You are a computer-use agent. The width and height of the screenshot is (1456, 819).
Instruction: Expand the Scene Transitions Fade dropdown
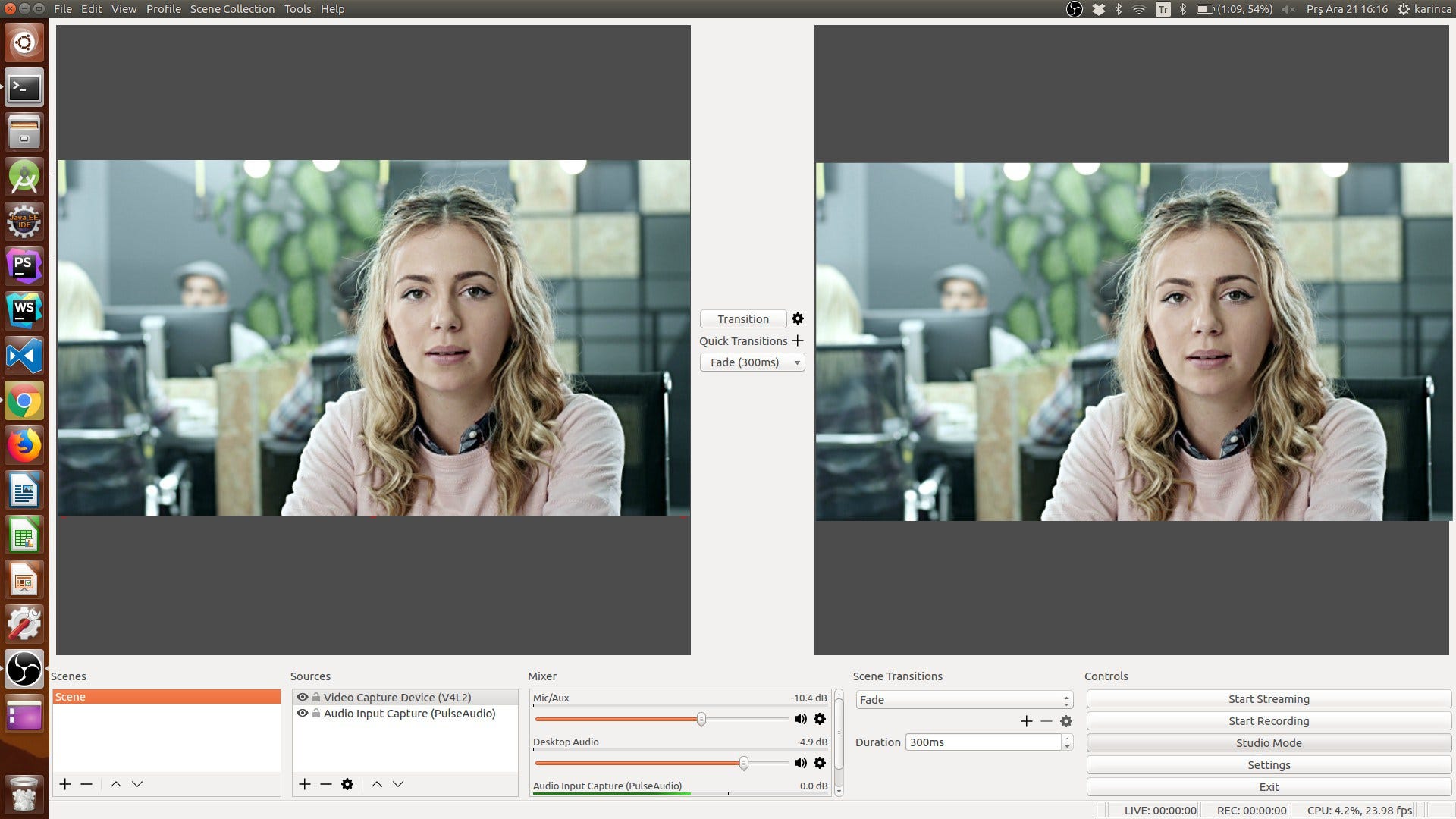pos(964,700)
